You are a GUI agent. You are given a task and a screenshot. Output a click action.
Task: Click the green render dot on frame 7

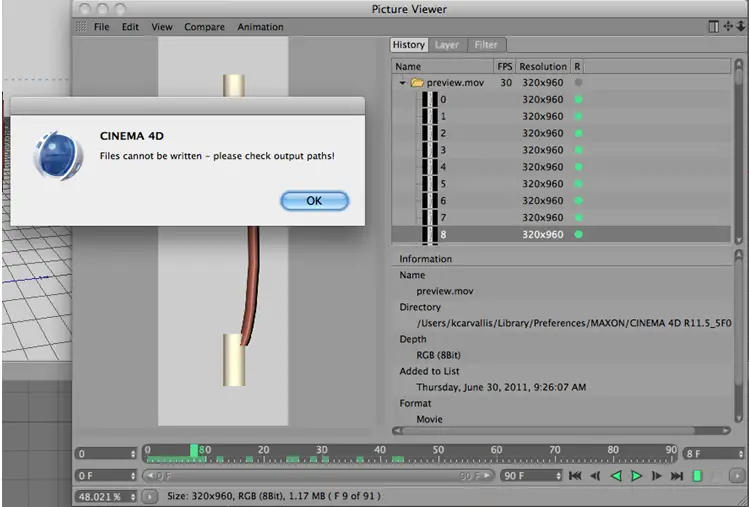[x=578, y=217]
